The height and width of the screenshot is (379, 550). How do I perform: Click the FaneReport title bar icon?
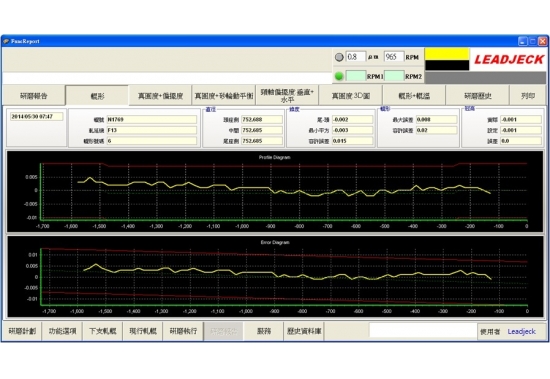tap(6, 41)
